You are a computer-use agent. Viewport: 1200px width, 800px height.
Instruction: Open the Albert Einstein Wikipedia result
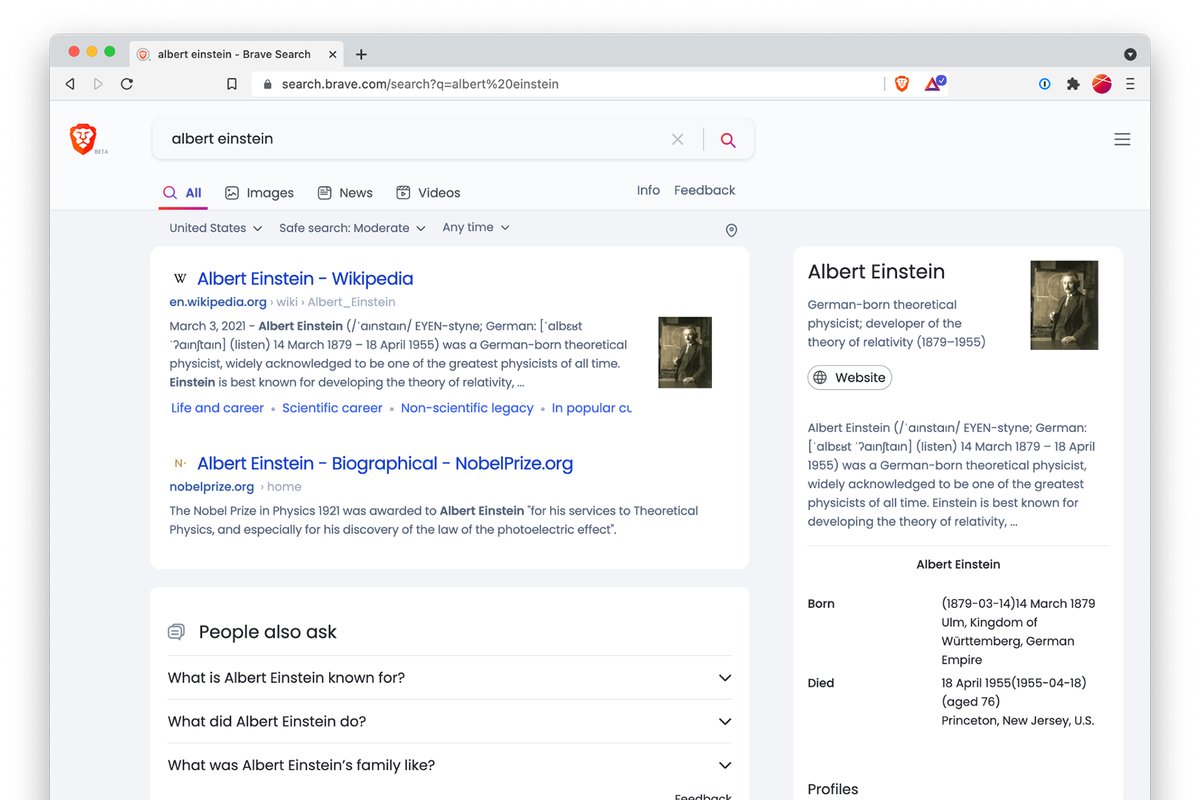click(305, 278)
